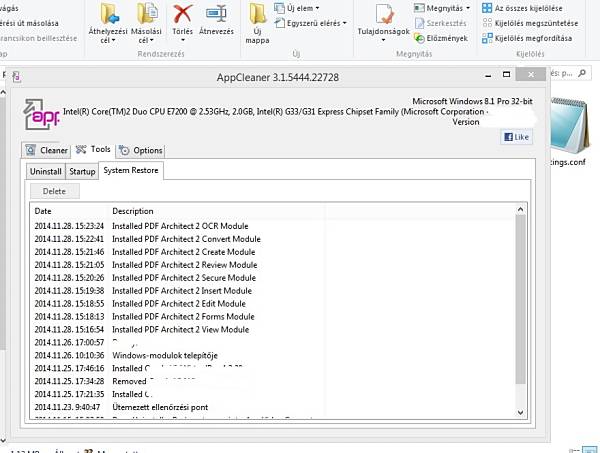Click Kijelölés megszüntetése icon
This screenshot has height=453, width=600.
click(487, 23)
